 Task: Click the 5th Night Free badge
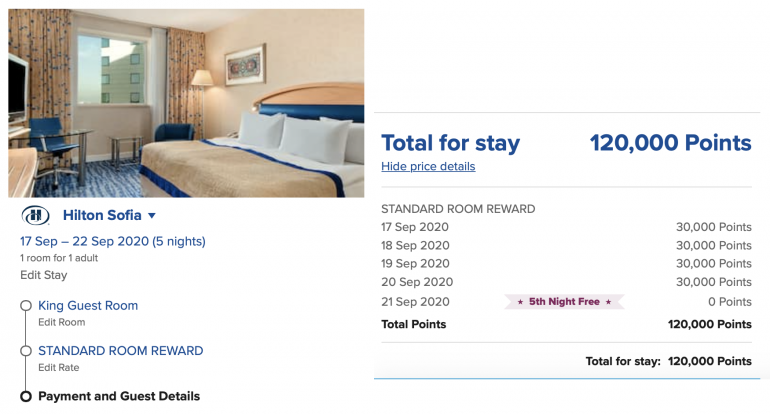(x=564, y=301)
